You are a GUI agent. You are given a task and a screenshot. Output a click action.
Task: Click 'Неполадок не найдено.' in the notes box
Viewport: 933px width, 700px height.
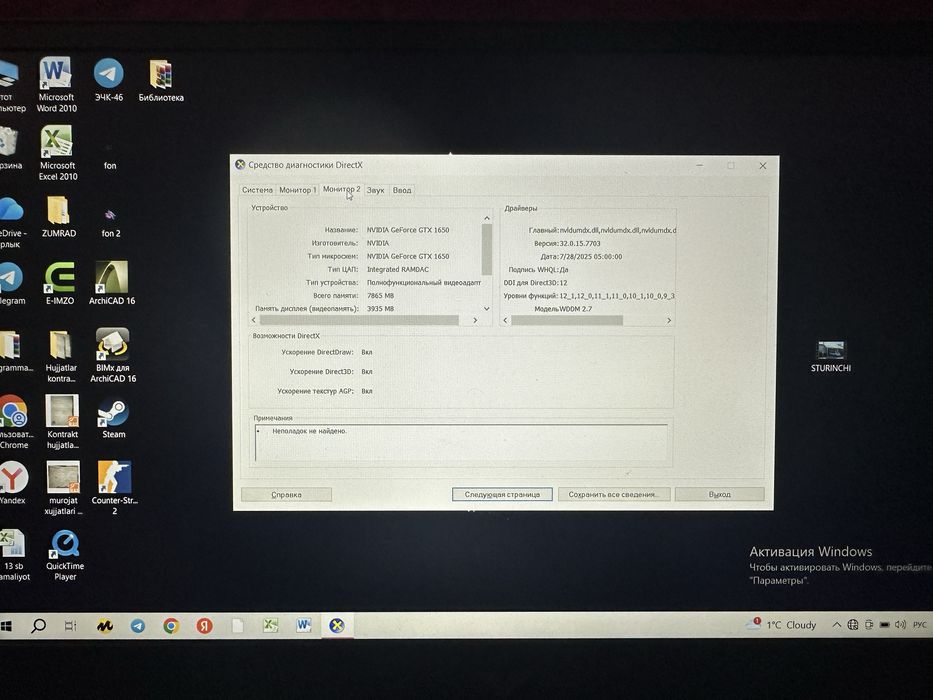(x=309, y=431)
